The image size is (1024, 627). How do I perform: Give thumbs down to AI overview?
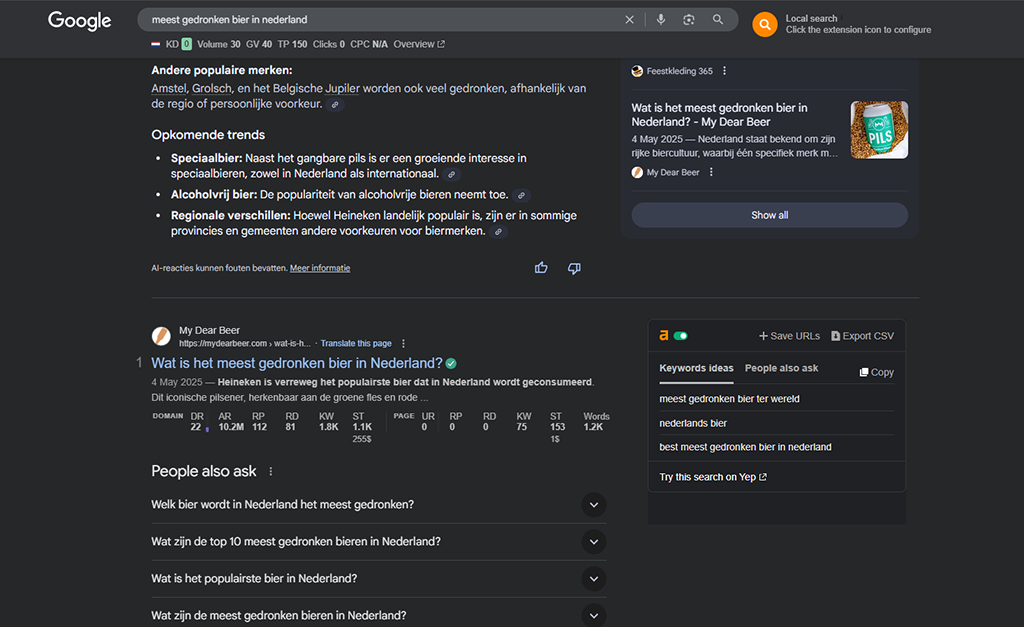pyautogui.click(x=574, y=268)
